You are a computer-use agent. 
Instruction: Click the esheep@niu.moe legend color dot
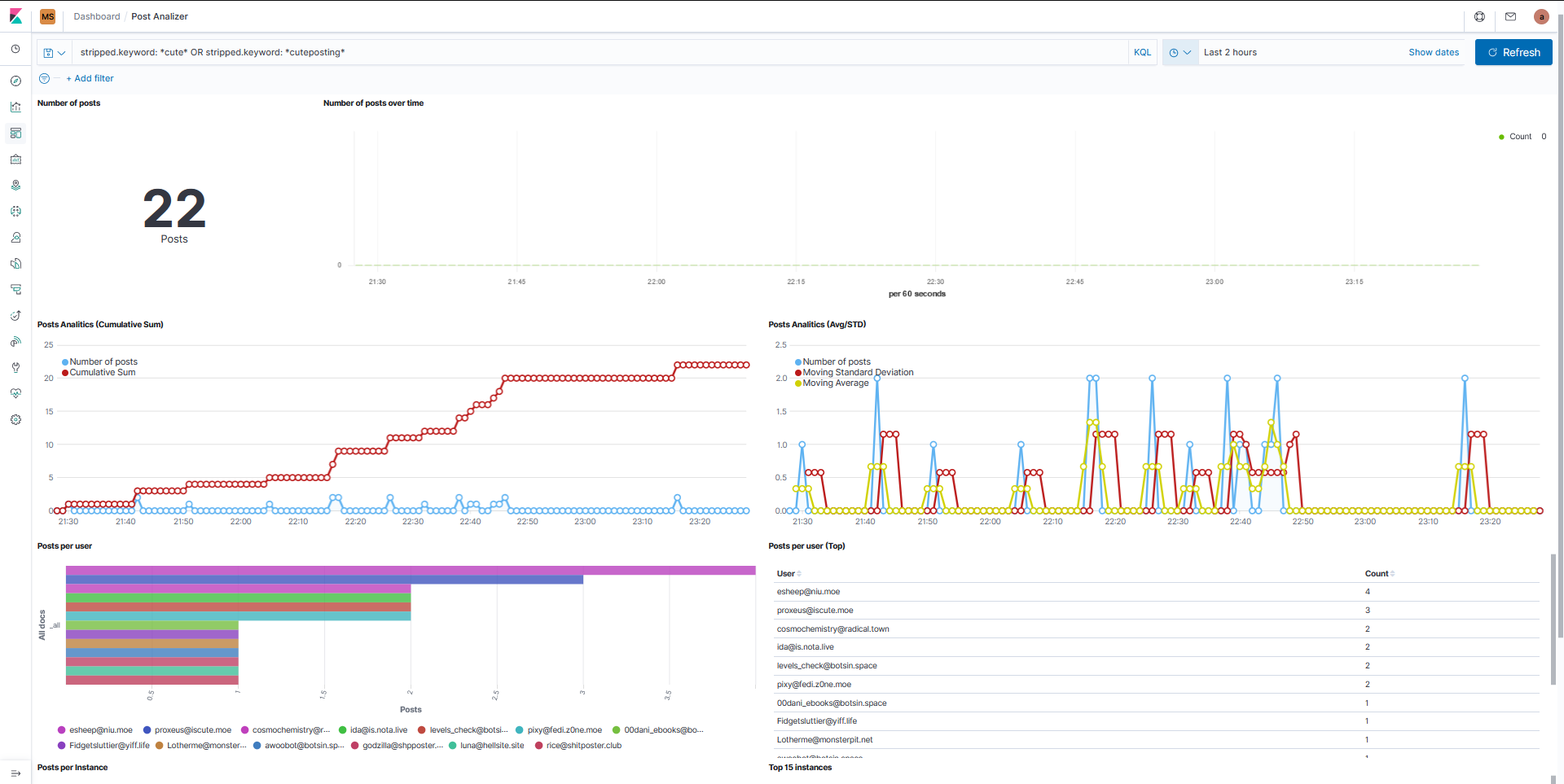tap(62, 730)
